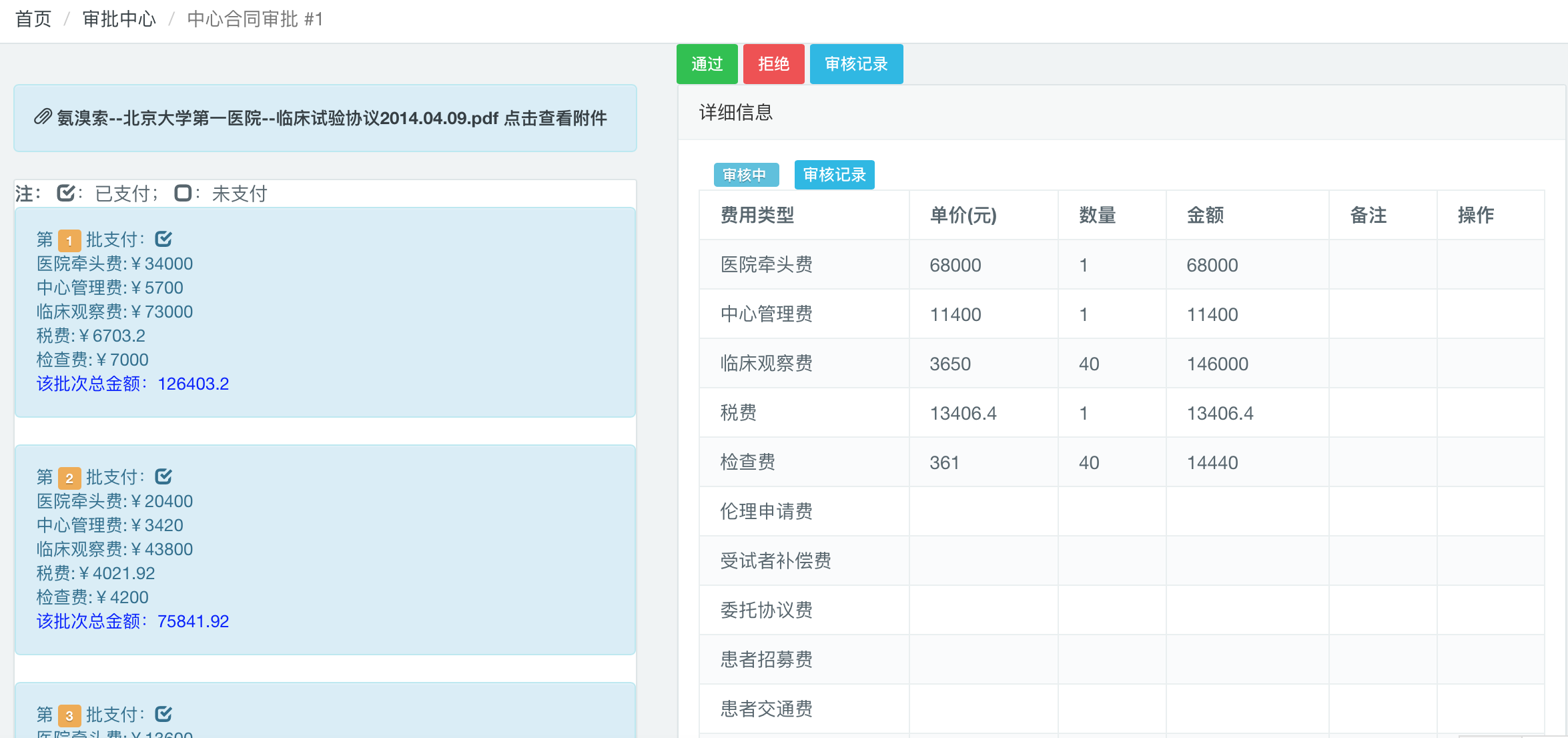
Task: Select 中心管理费 row in fee table
Action: click(1122, 314)
